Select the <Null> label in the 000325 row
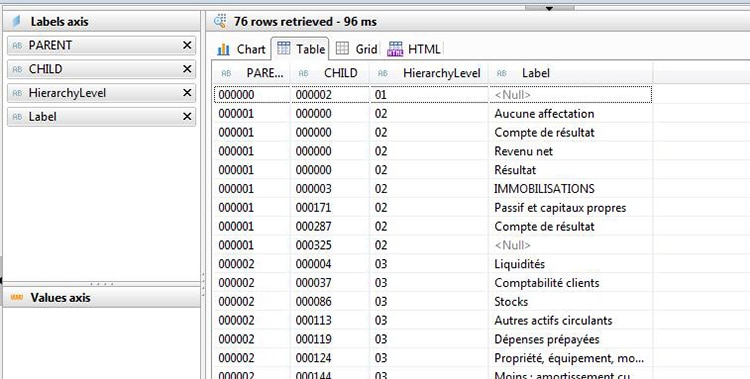This screenshot has width=750, height=379. coord(570,245)
